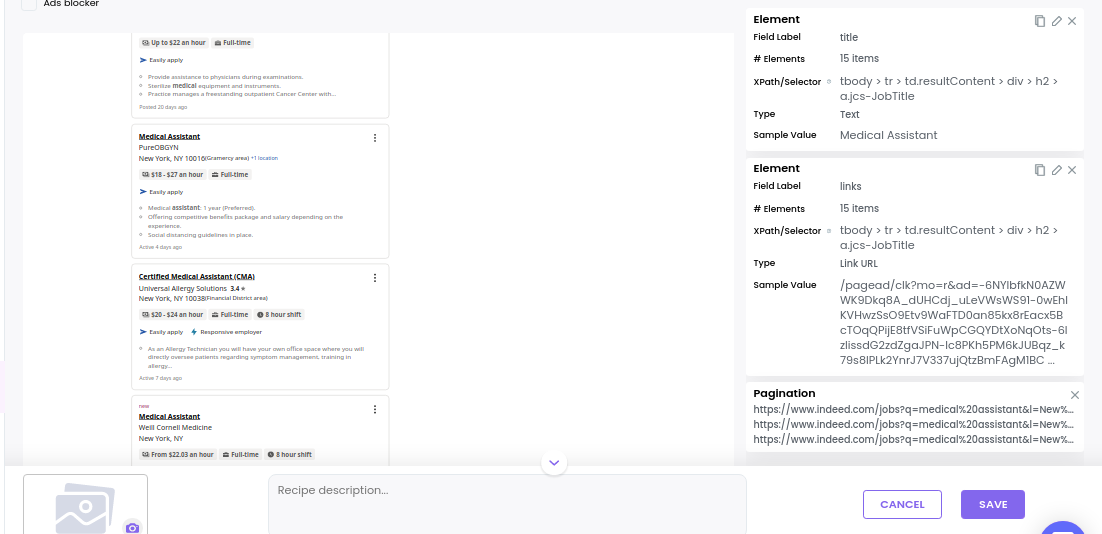Expand the panel with purple down chevron

tap(554, 462)
